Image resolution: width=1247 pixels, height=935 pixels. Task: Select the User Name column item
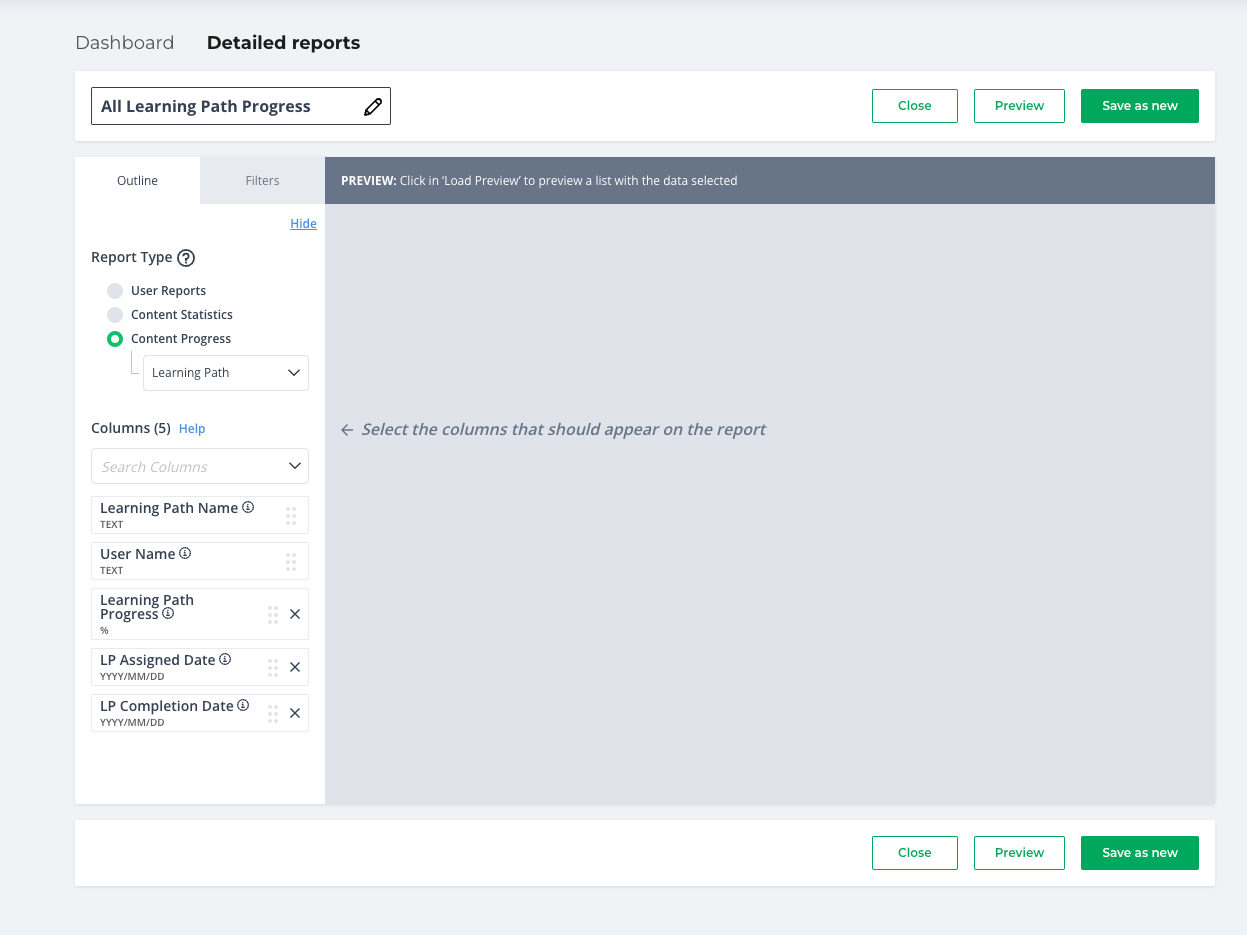pos(200,561)
